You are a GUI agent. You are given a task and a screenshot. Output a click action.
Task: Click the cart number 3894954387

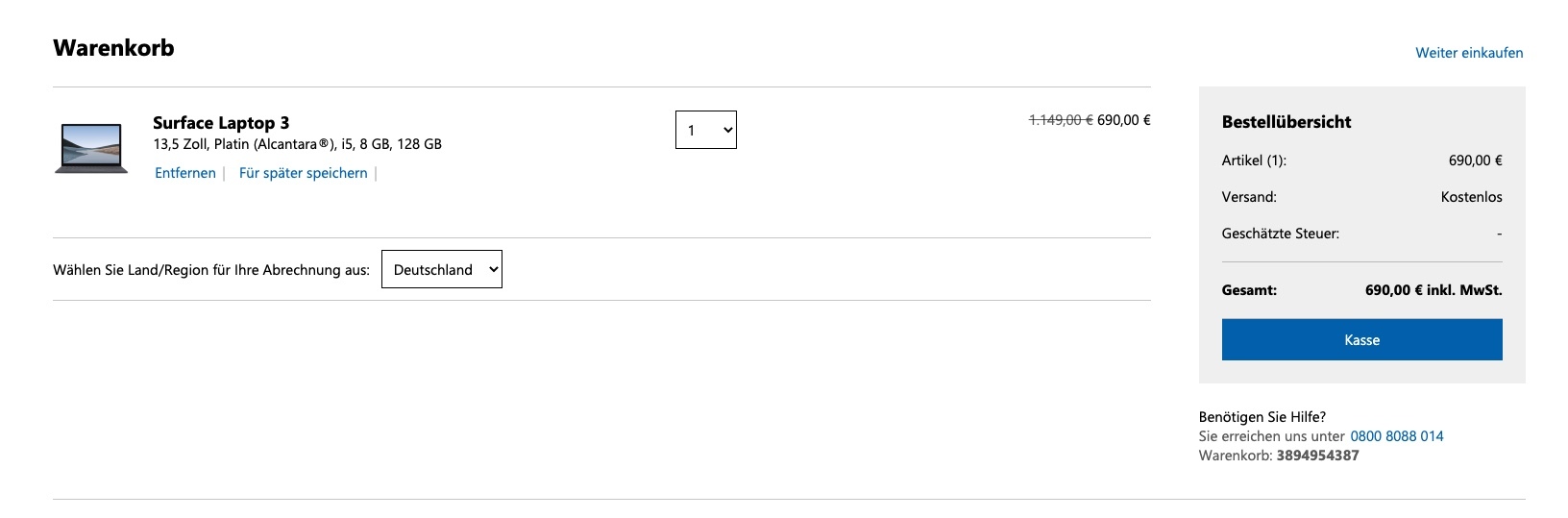[1317, 456]
